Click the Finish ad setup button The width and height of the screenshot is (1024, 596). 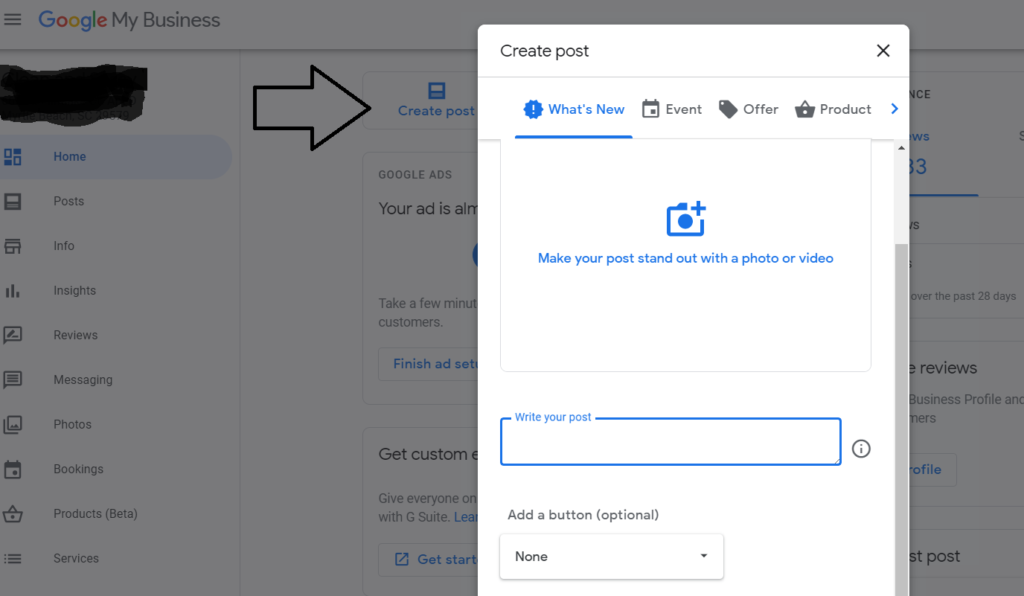coord(428,364)
